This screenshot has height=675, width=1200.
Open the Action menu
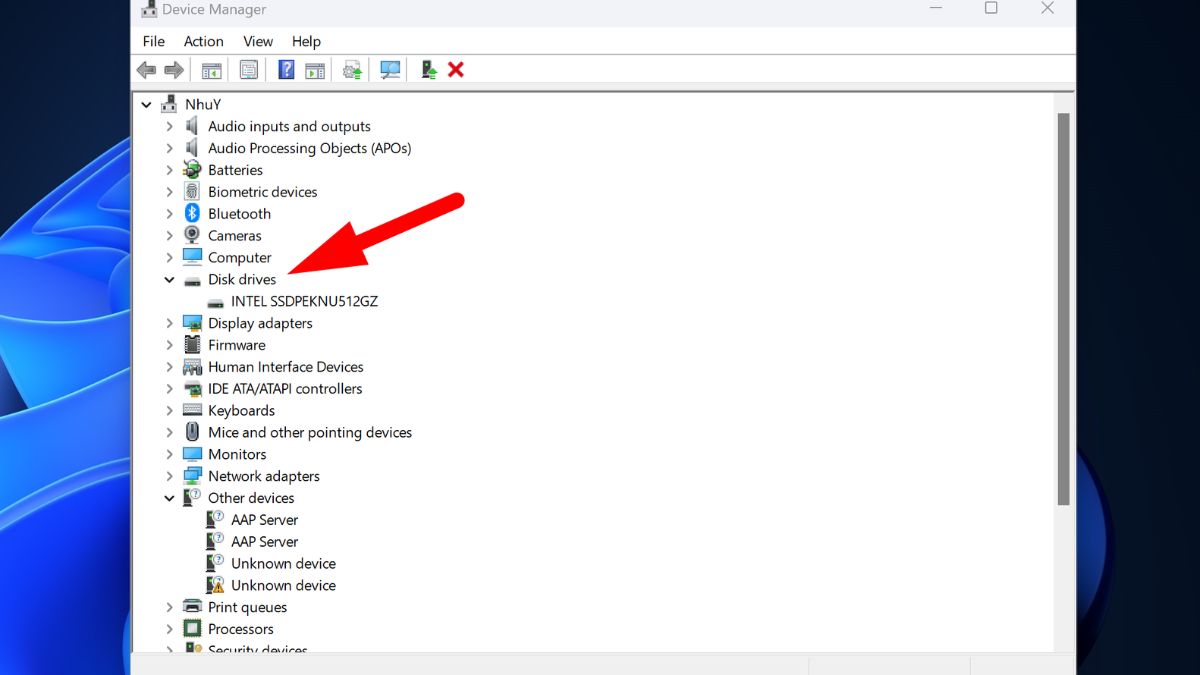tap(204, 41)
